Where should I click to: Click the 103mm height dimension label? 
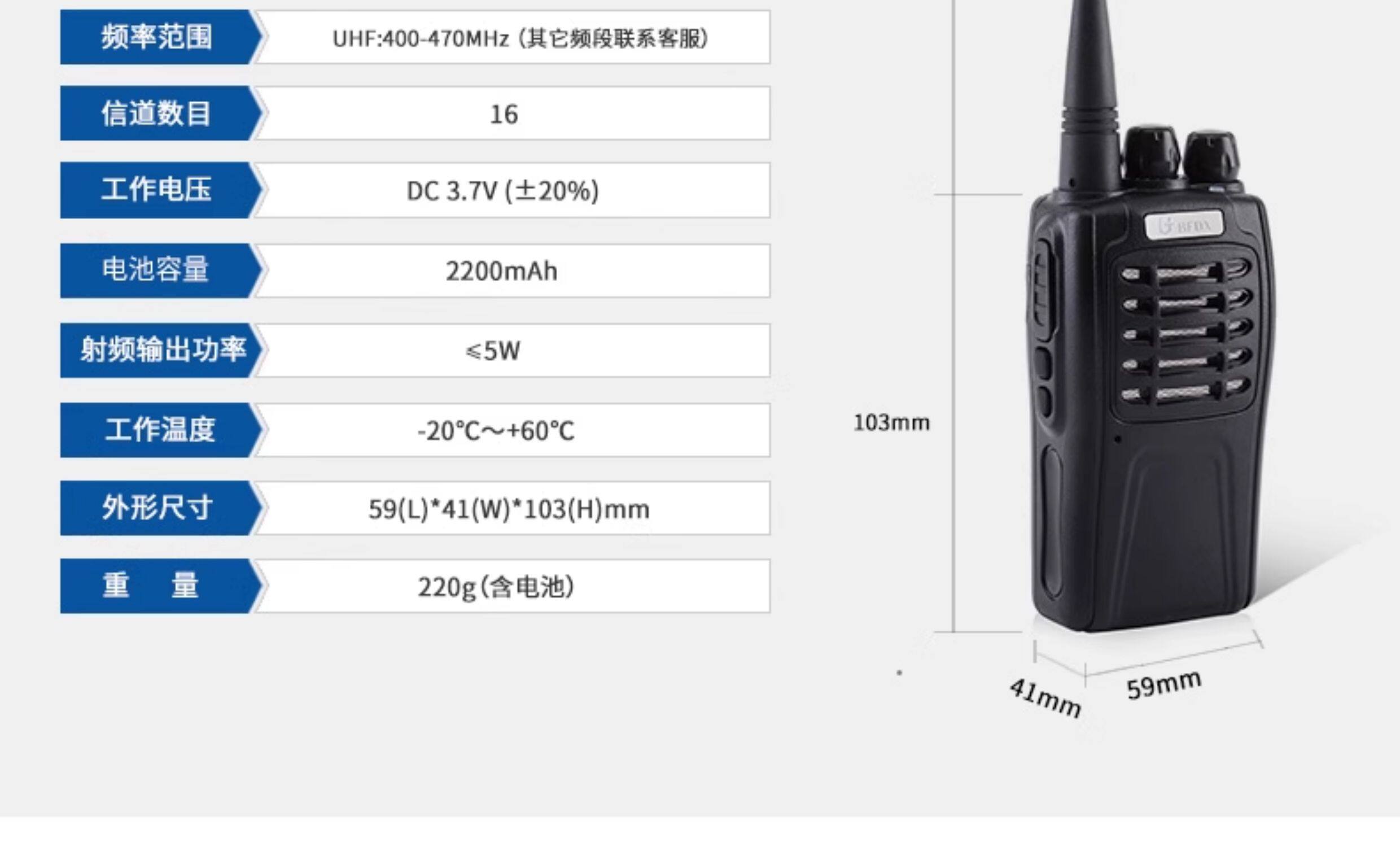(x=891, y=423)
